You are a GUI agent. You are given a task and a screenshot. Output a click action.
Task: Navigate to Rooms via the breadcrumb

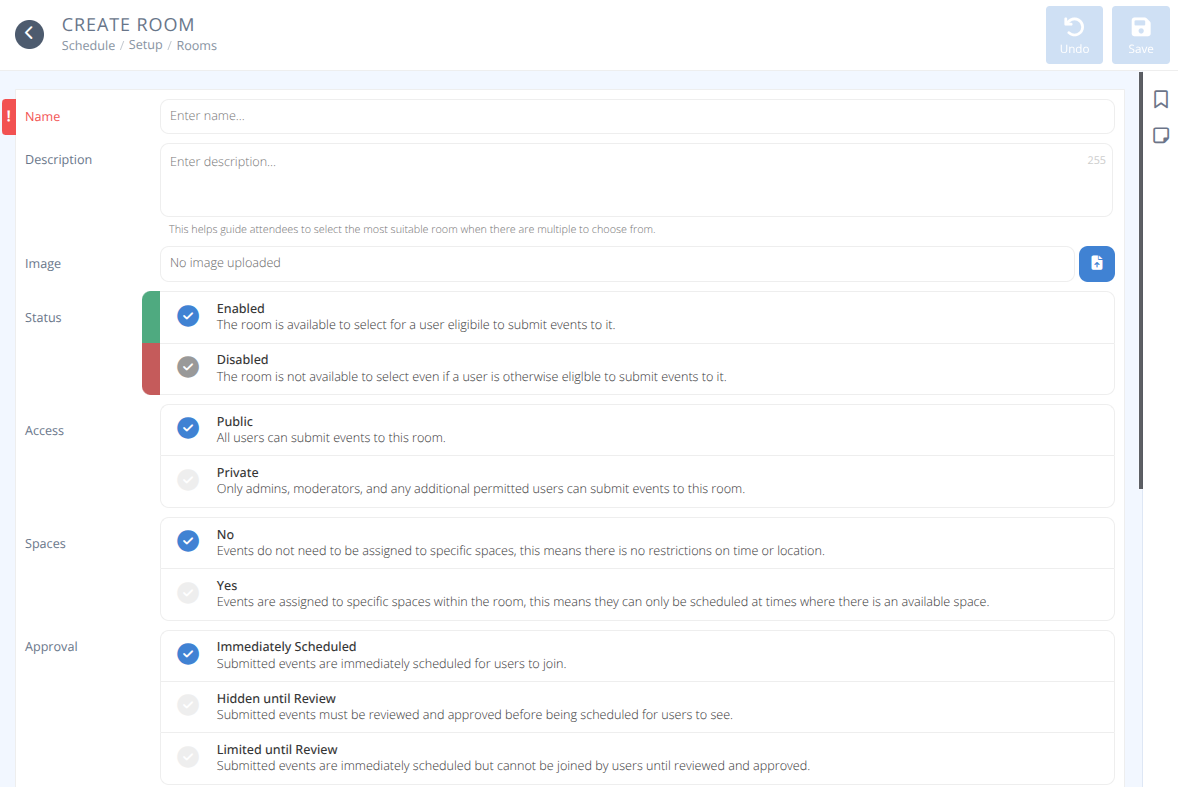[196, 45]
